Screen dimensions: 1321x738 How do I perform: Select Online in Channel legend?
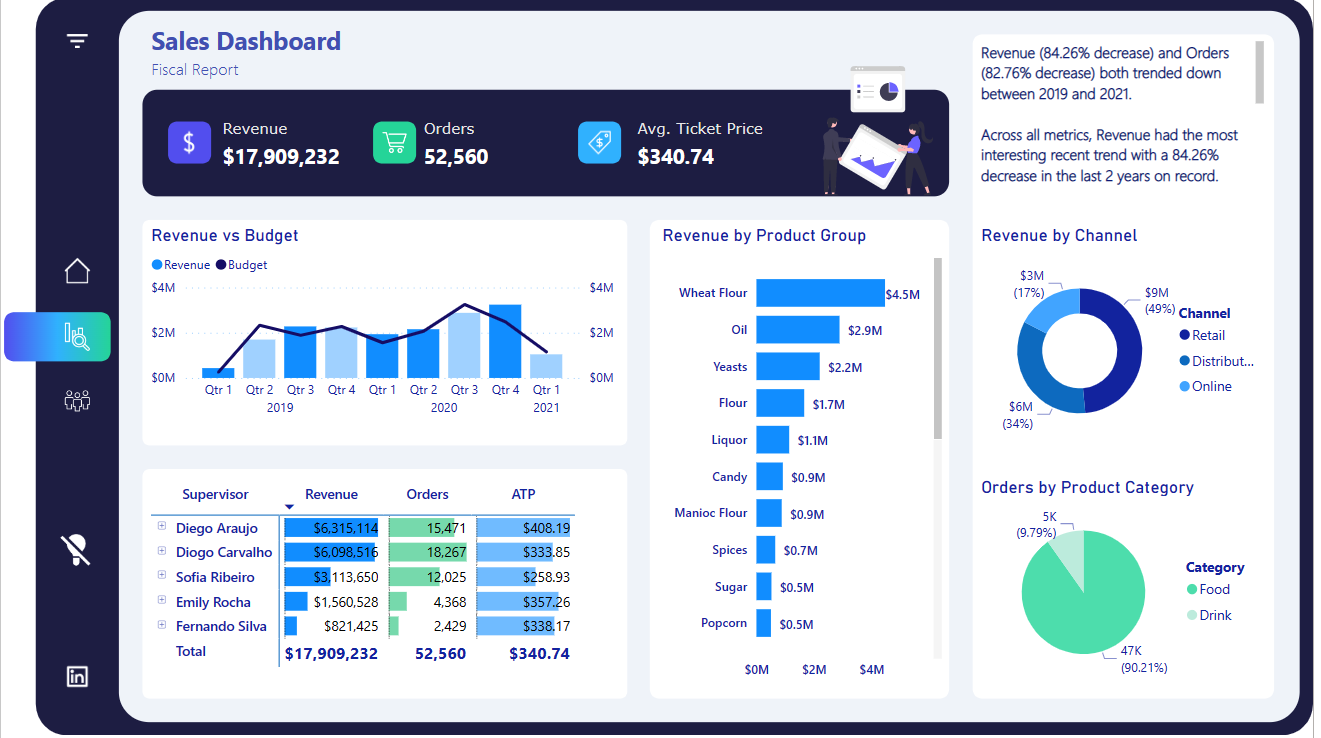click(1205, 386)
